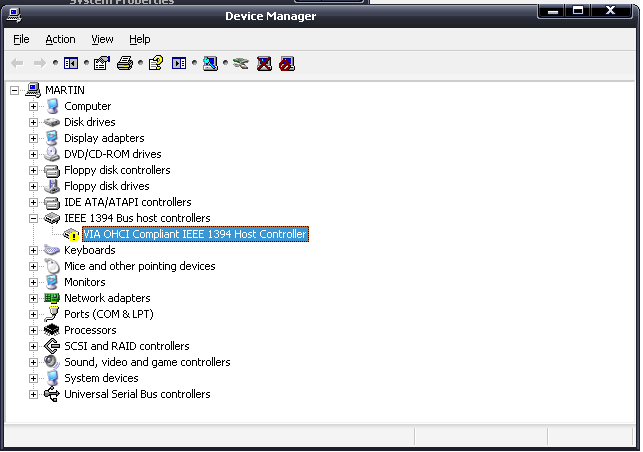Close the Device Manager window

click(611, 10)
